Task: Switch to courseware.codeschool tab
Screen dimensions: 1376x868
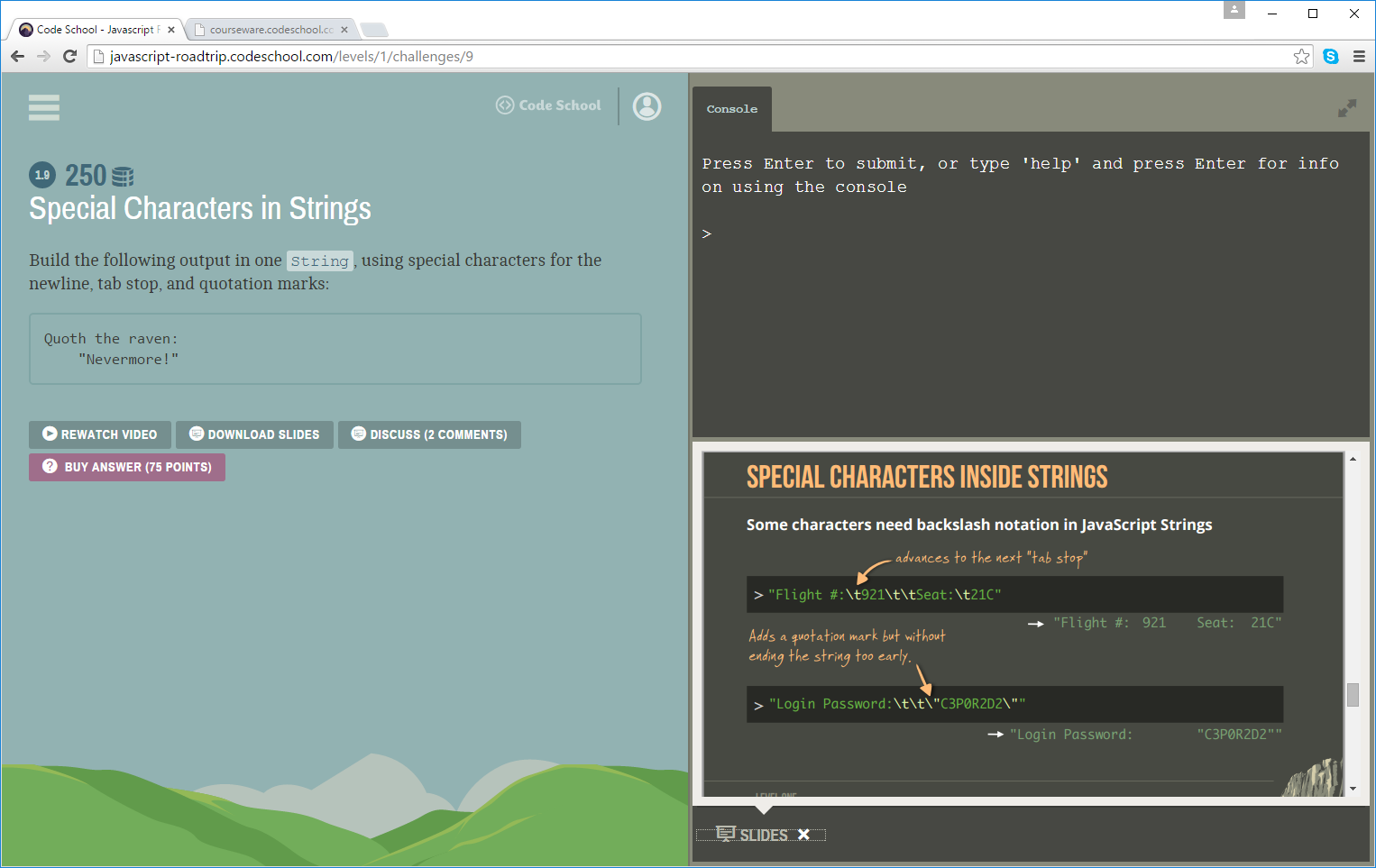Action: point(270,30)
